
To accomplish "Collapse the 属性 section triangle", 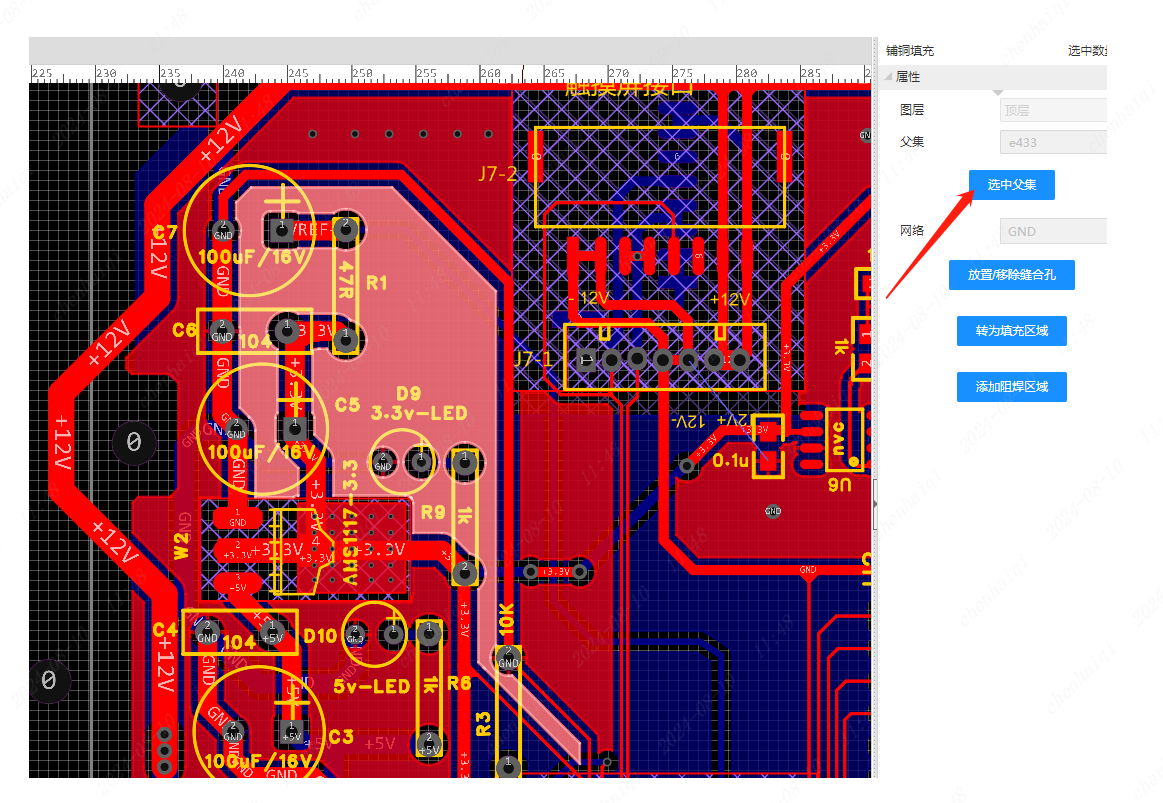I will coord(888,77).
